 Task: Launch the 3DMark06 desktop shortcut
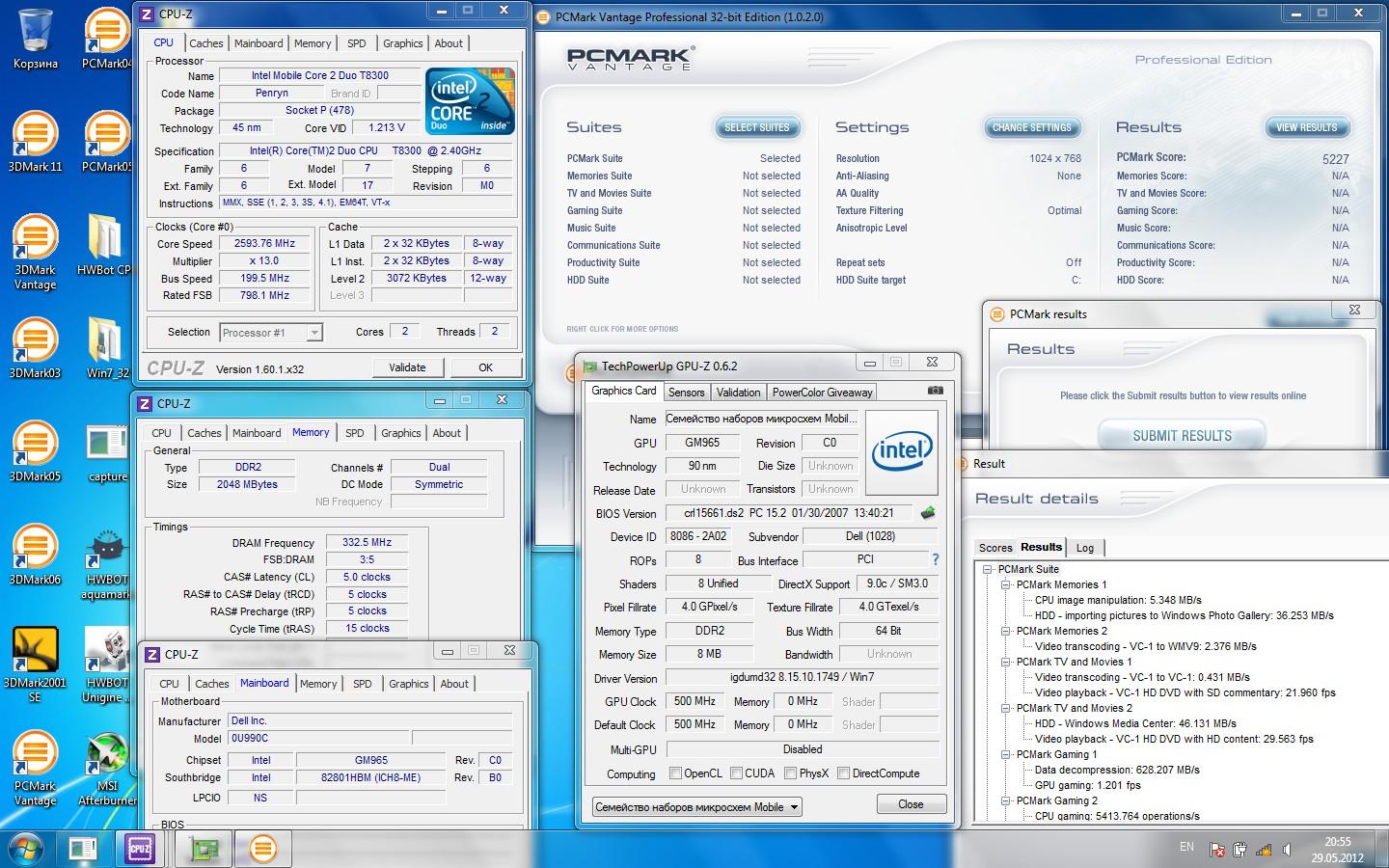tap(35, 555)
